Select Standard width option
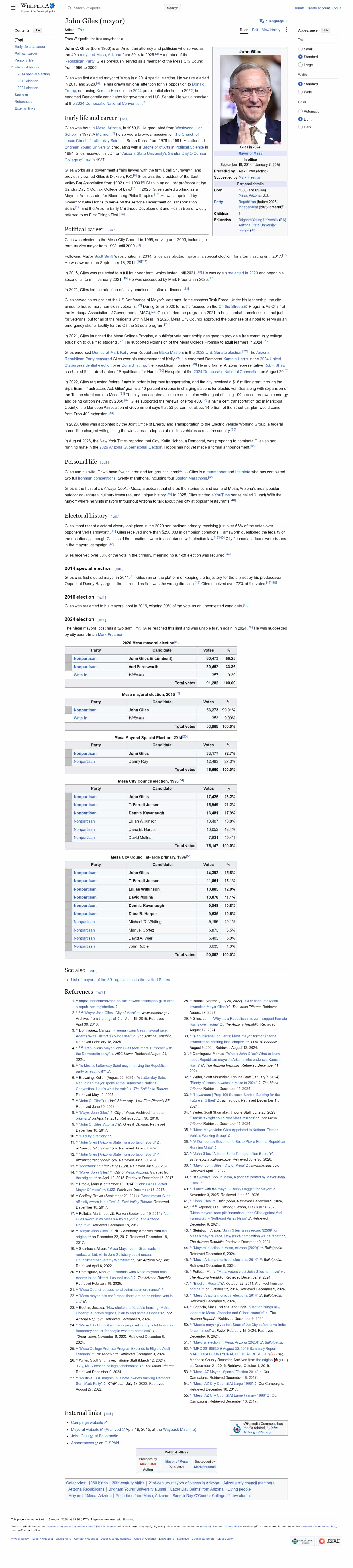 [300, 84]
